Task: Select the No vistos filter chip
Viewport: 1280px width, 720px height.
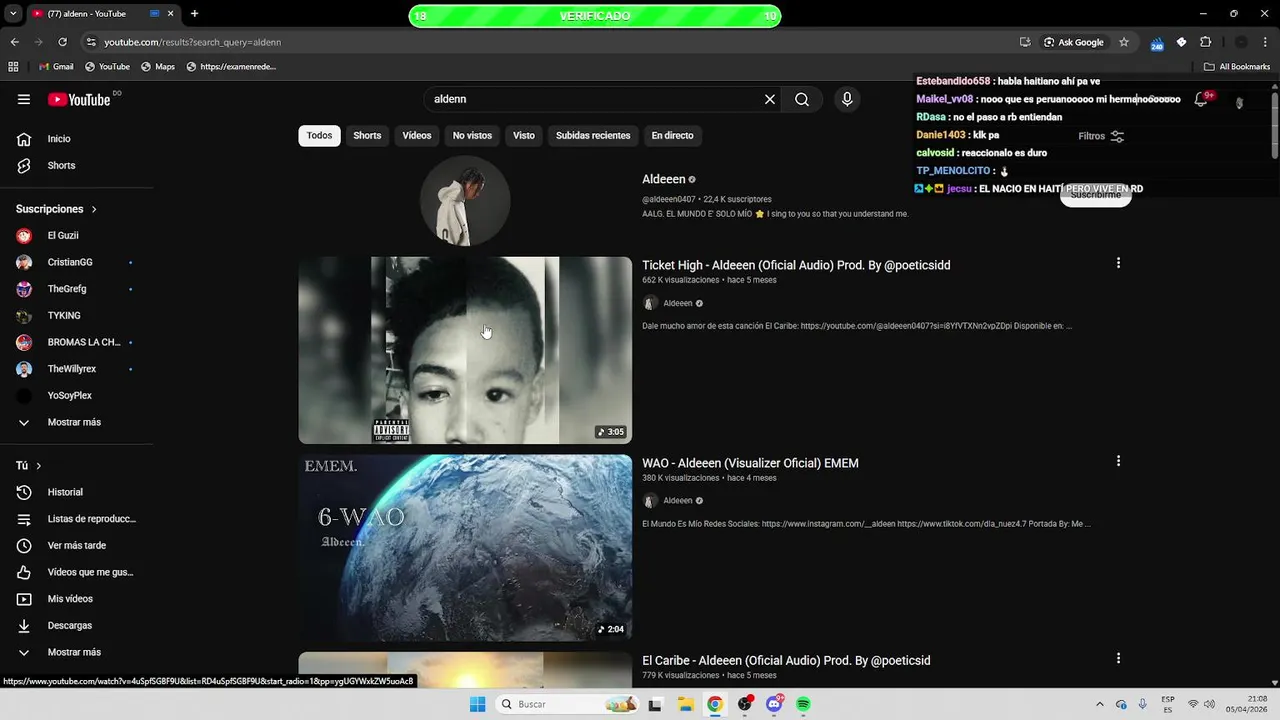Action: pyautogui.click(x=472, y=136)
